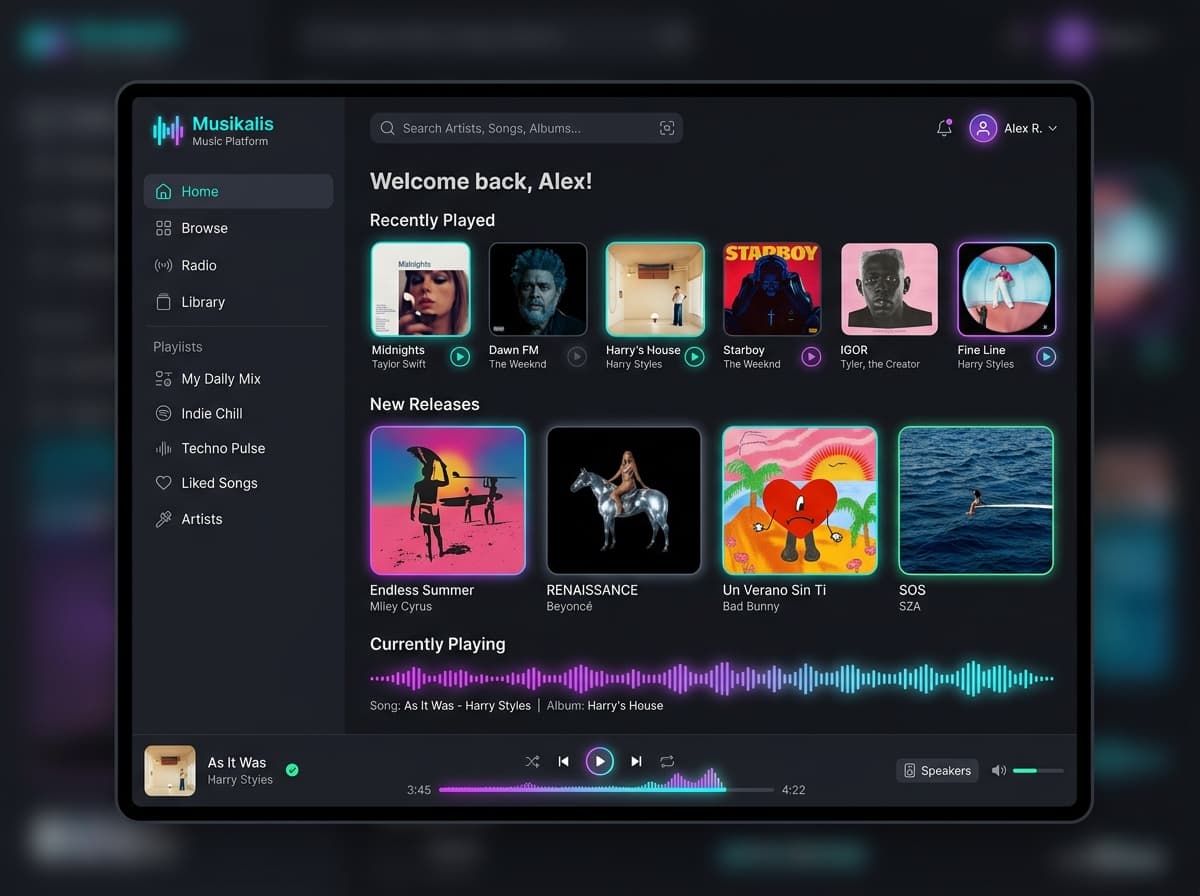Open the IGOR album cover
This screenshot has height=896, width=1200.
(889, 289)
